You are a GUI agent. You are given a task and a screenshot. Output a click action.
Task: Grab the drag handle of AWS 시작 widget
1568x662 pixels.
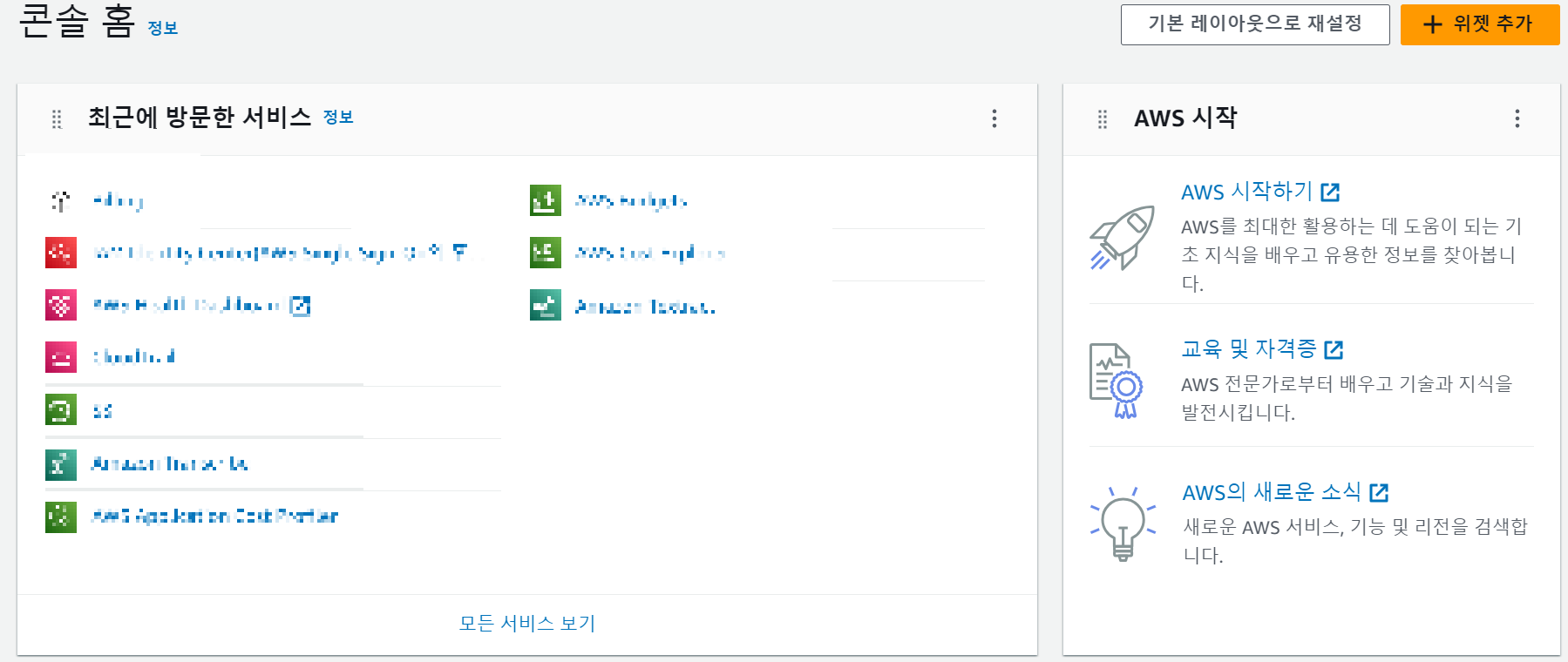[1103, 119]
